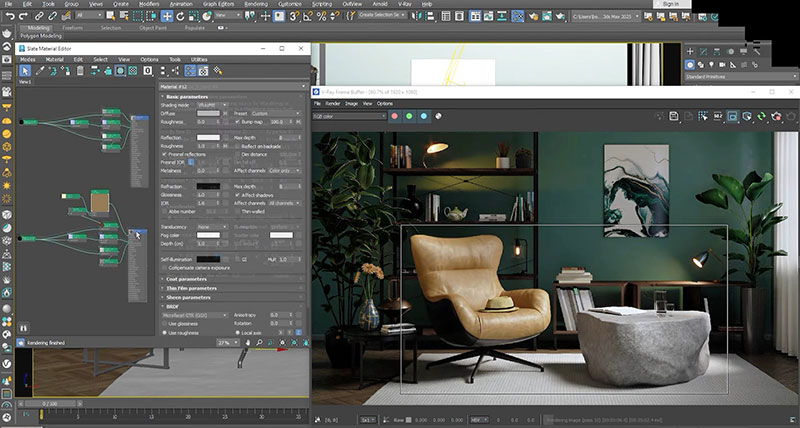Click the Diffuse color swatch

coord(208,113)
